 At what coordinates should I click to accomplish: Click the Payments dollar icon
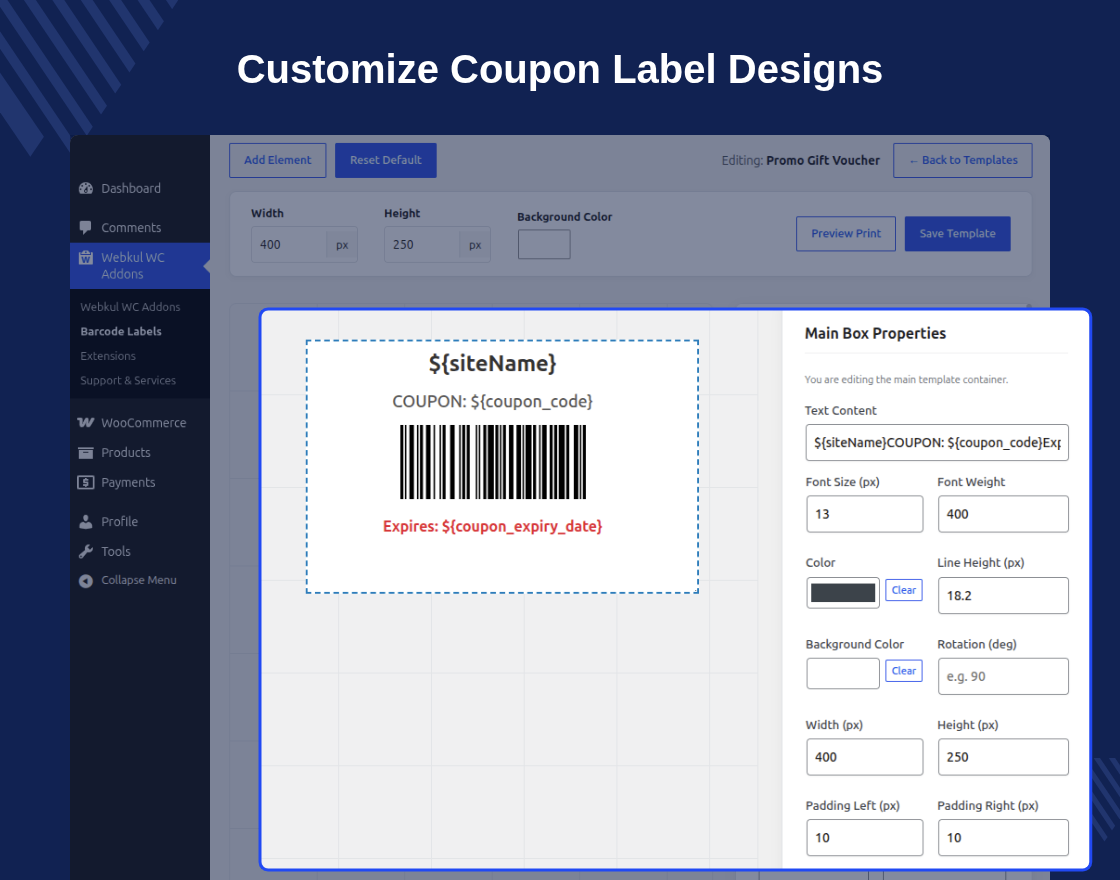point(86,482)
